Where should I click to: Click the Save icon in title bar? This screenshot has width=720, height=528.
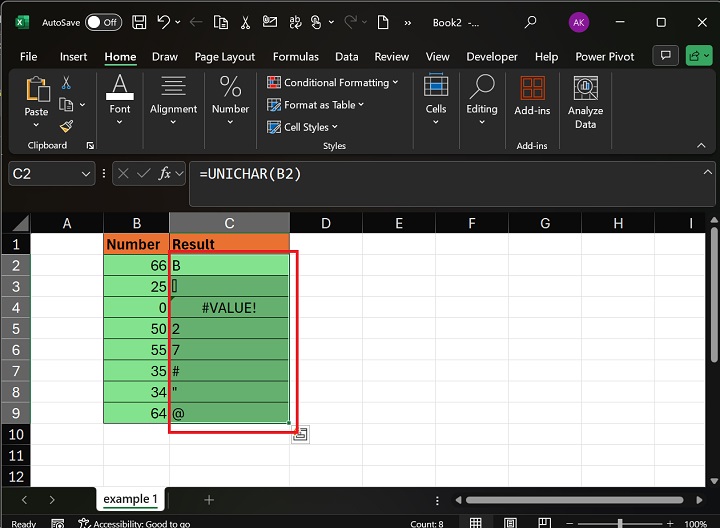(140, 21)
